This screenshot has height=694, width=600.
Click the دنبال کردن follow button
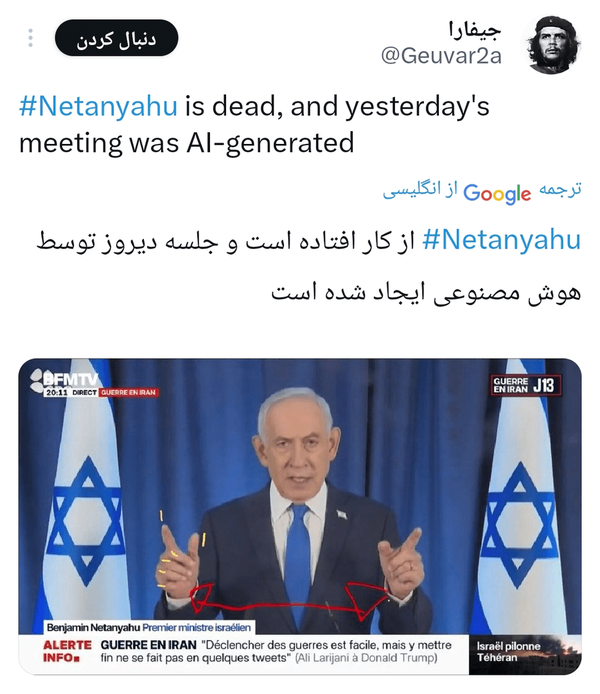tap(116, 38)
